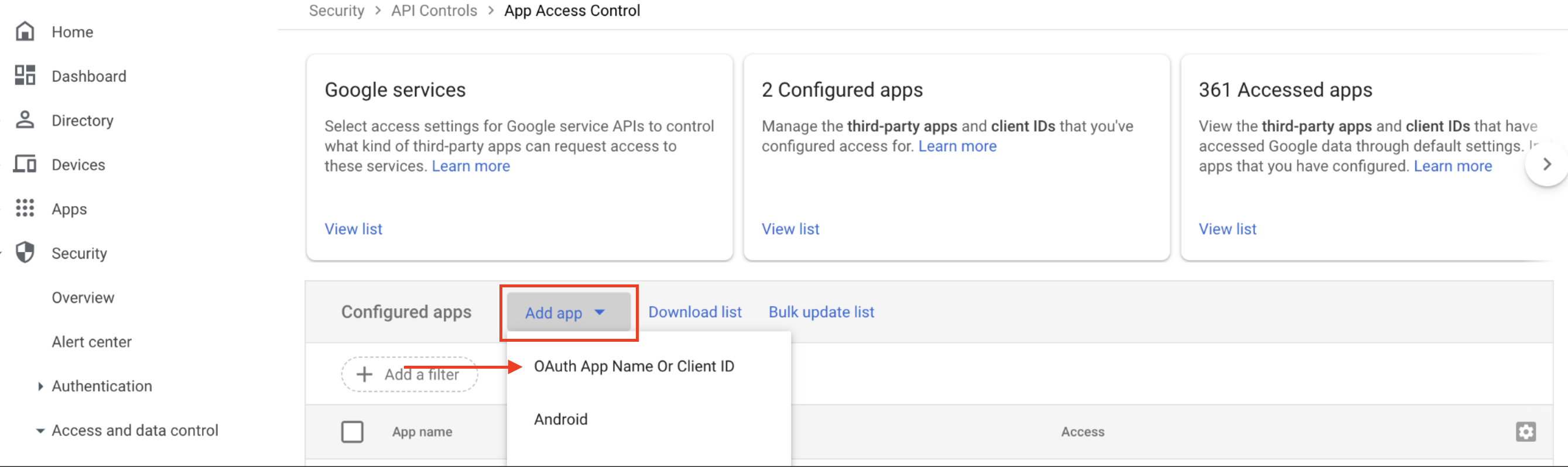Image resolution: width=1568 pixels, height=467 pixels.
Task: Click the Bulk update list link
Action: coord(821,312)
